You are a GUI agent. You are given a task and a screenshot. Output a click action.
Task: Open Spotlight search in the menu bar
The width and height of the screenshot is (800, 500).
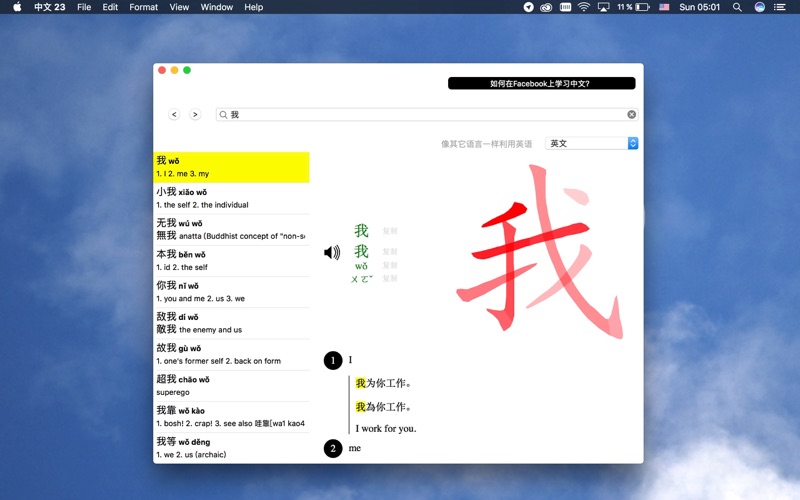(x=737, y=7)
